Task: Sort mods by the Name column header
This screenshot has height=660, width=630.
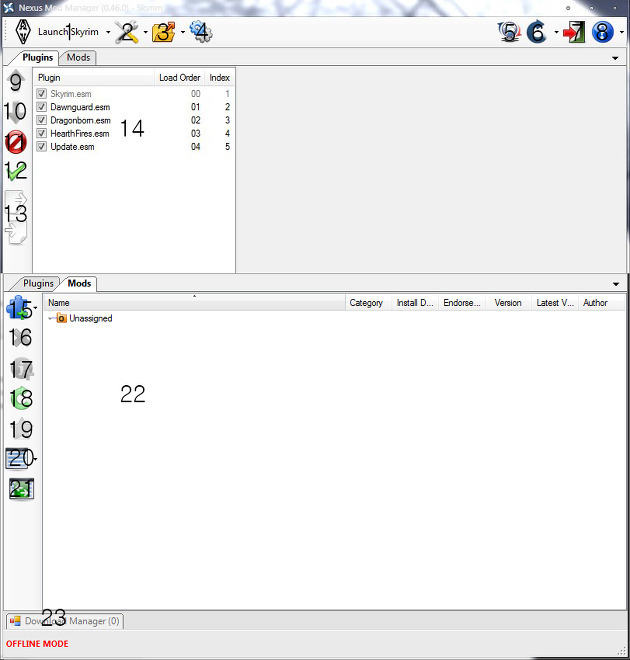Action: point(194,303)
